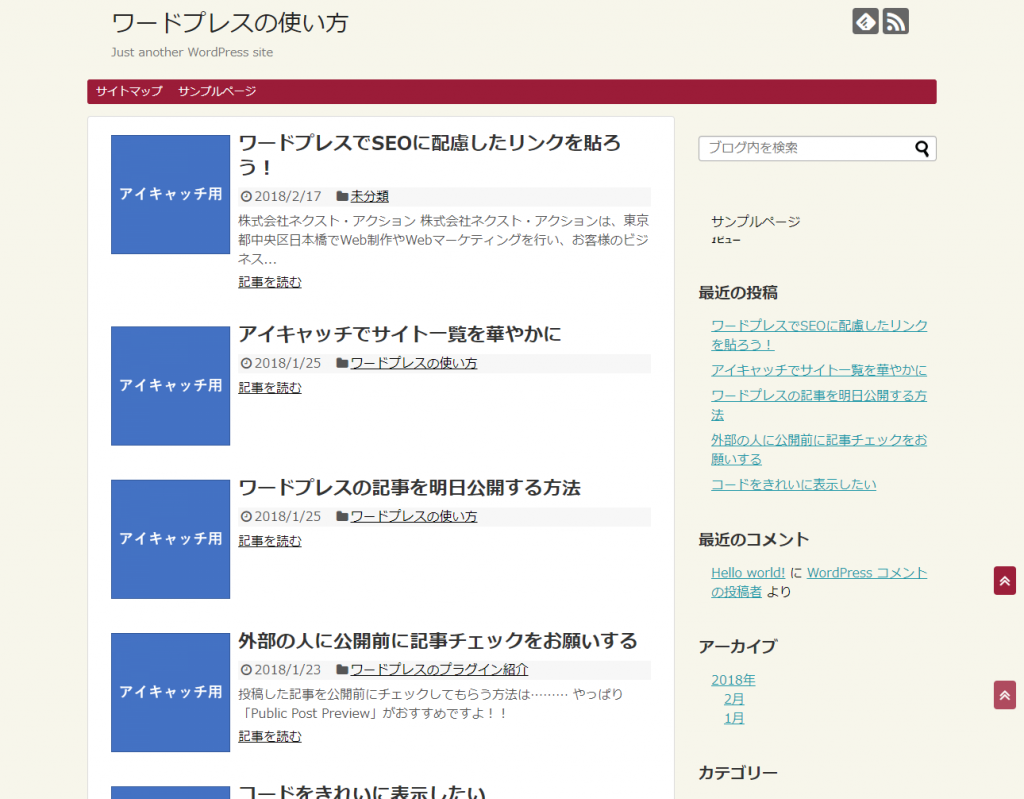The height and width of the screenshot is (799, 1024).
Task: Click thumbnail of 外部の人に公開前に記事チェック post
Action: (x=170, y=693)
